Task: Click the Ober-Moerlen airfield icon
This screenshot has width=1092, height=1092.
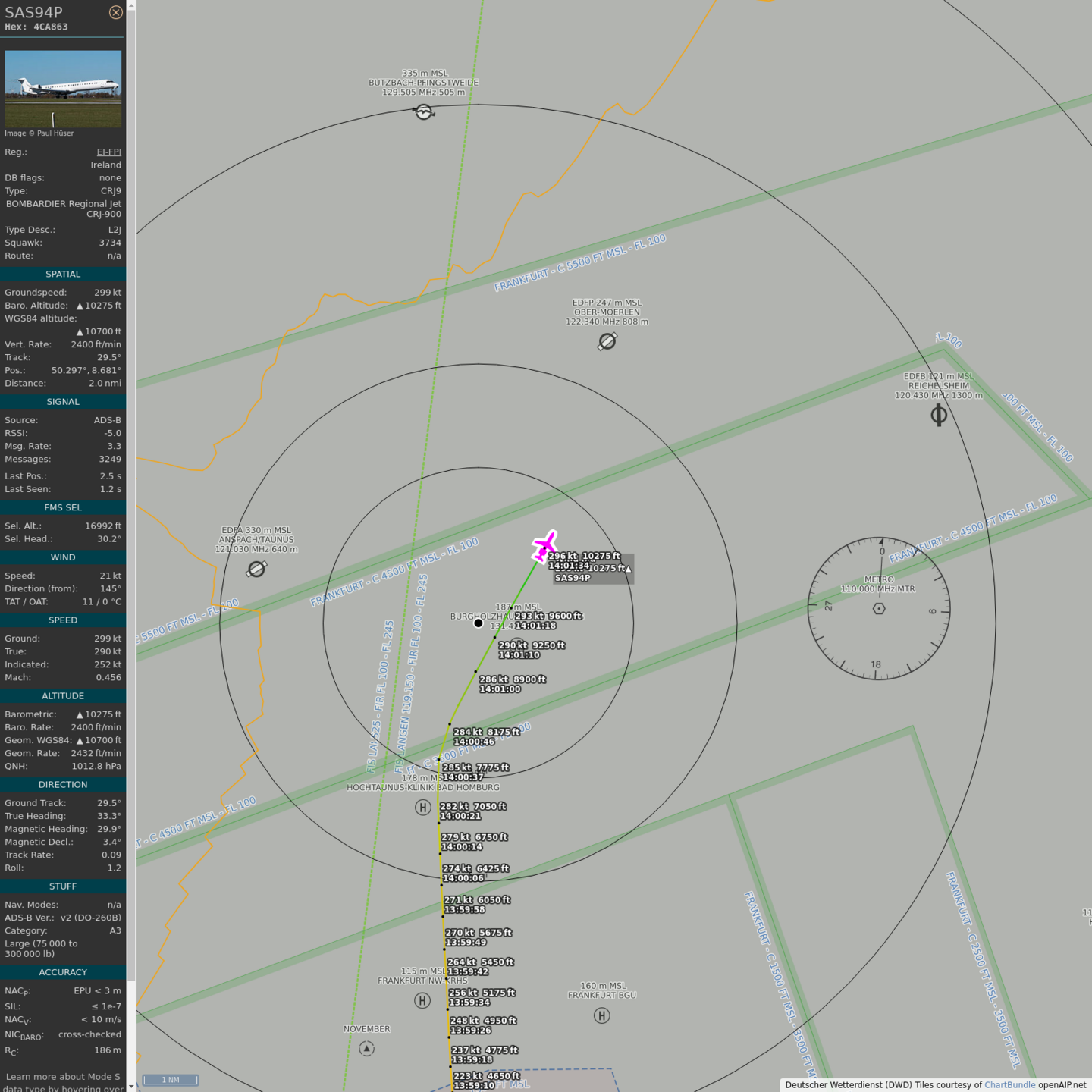Action: point(607,341)
